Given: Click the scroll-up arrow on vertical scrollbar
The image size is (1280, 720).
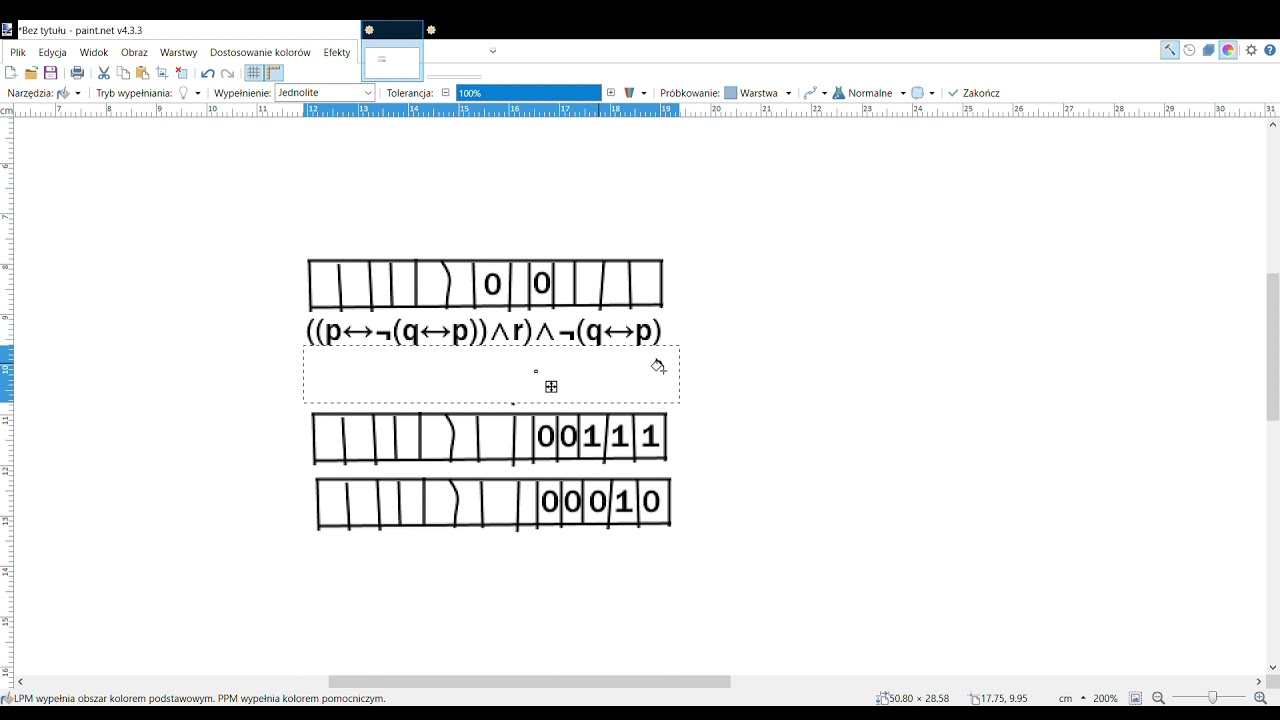Looking at the screenshot, I should point(1273,125).
